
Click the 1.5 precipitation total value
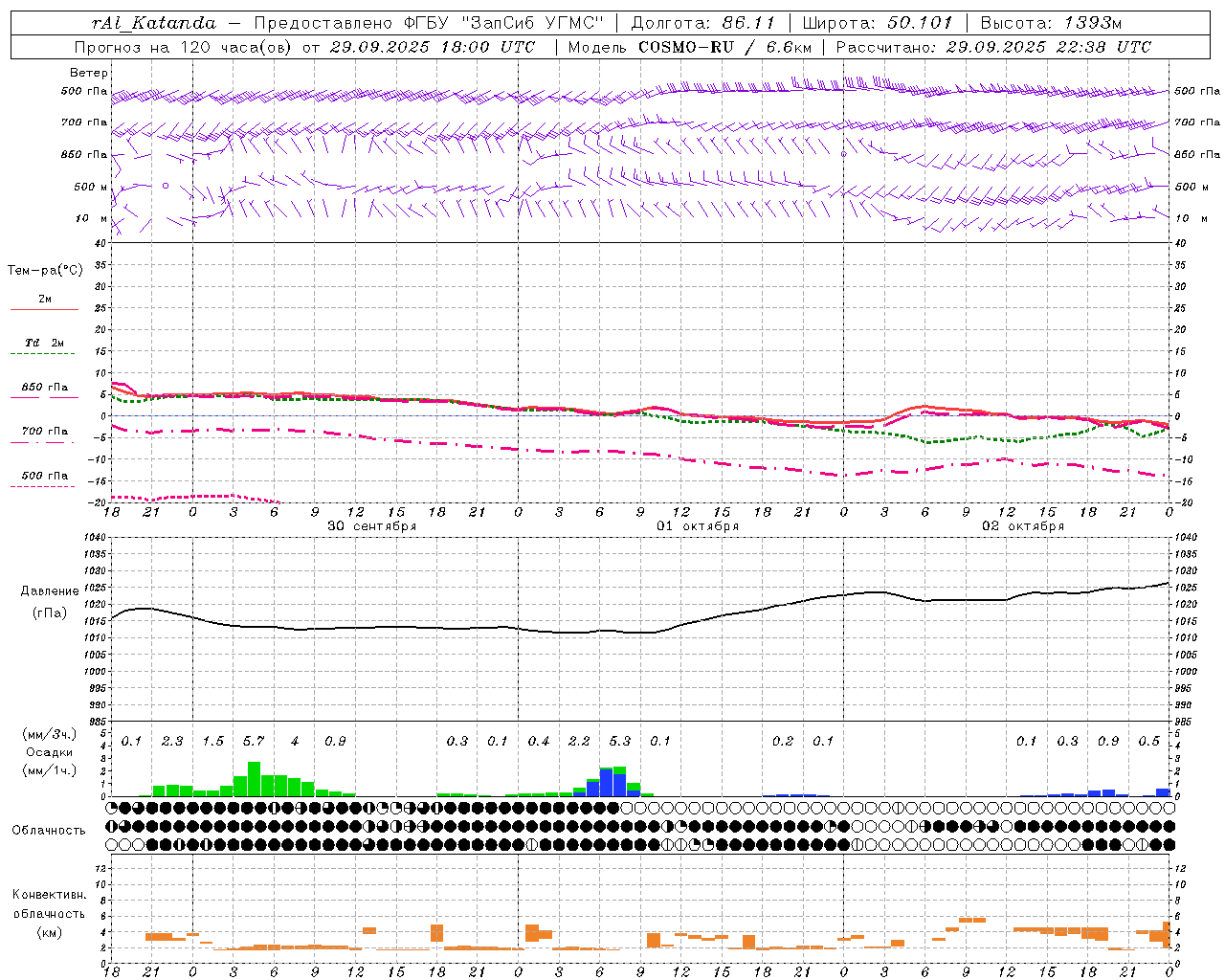coord(212,741)
